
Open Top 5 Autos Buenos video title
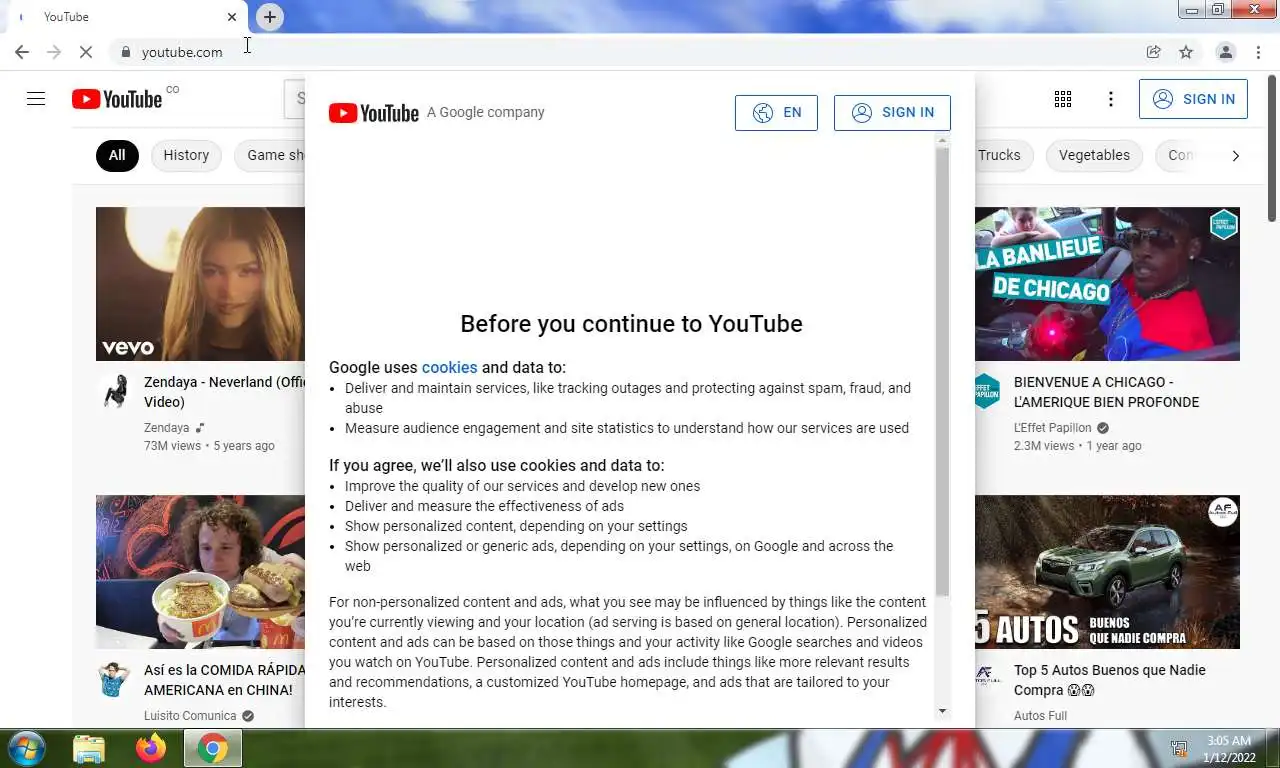pyautogui.click(x=1110, y=680)
